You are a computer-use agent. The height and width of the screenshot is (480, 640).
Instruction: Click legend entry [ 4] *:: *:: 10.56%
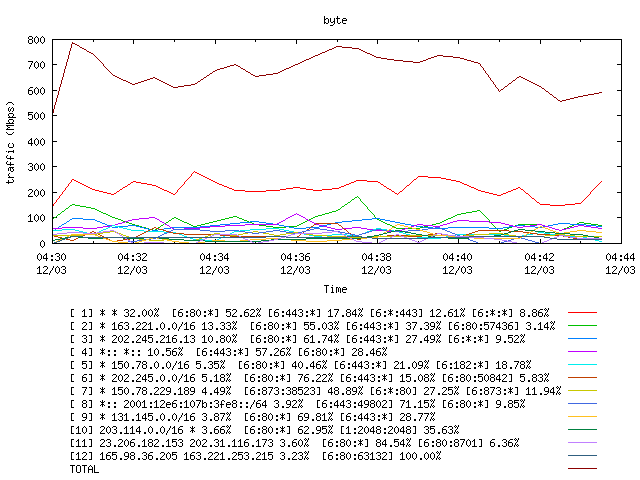click(x=229, y=352)
